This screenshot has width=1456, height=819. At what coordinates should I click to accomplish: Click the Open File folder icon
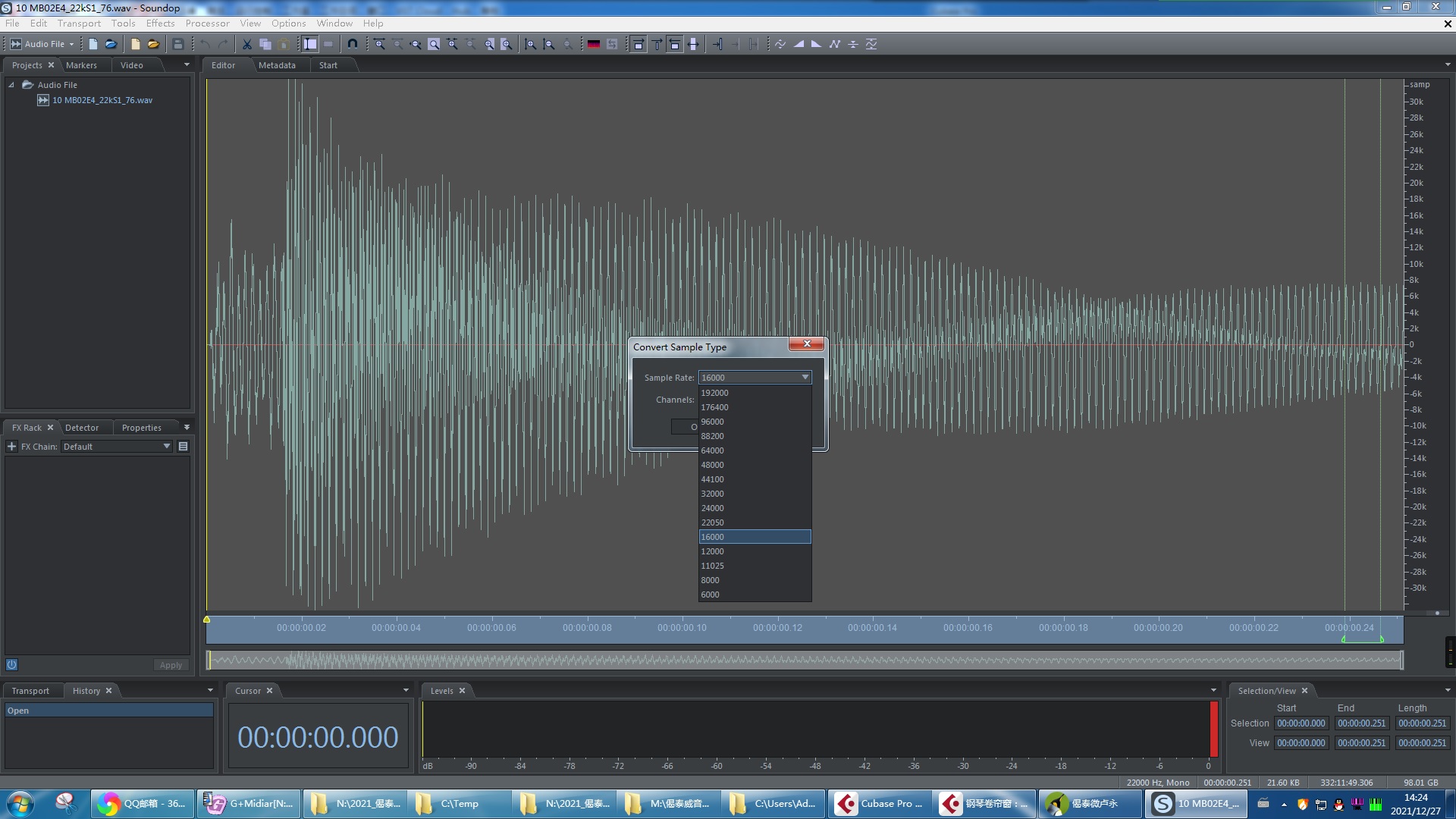pyautogui.click(x=111, y=44)
